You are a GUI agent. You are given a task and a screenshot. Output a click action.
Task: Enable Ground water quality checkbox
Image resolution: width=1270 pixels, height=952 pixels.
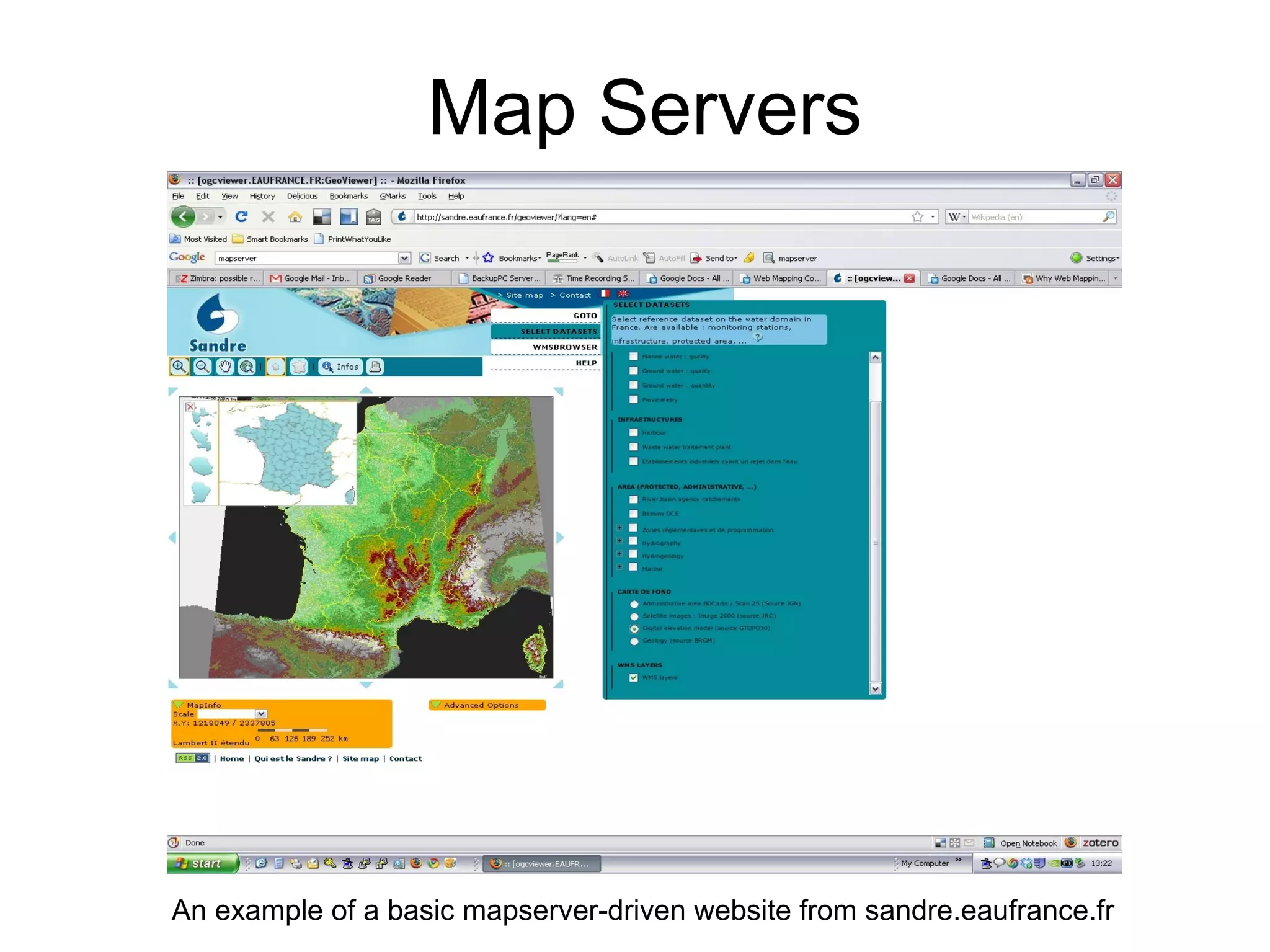coord(633,370)
